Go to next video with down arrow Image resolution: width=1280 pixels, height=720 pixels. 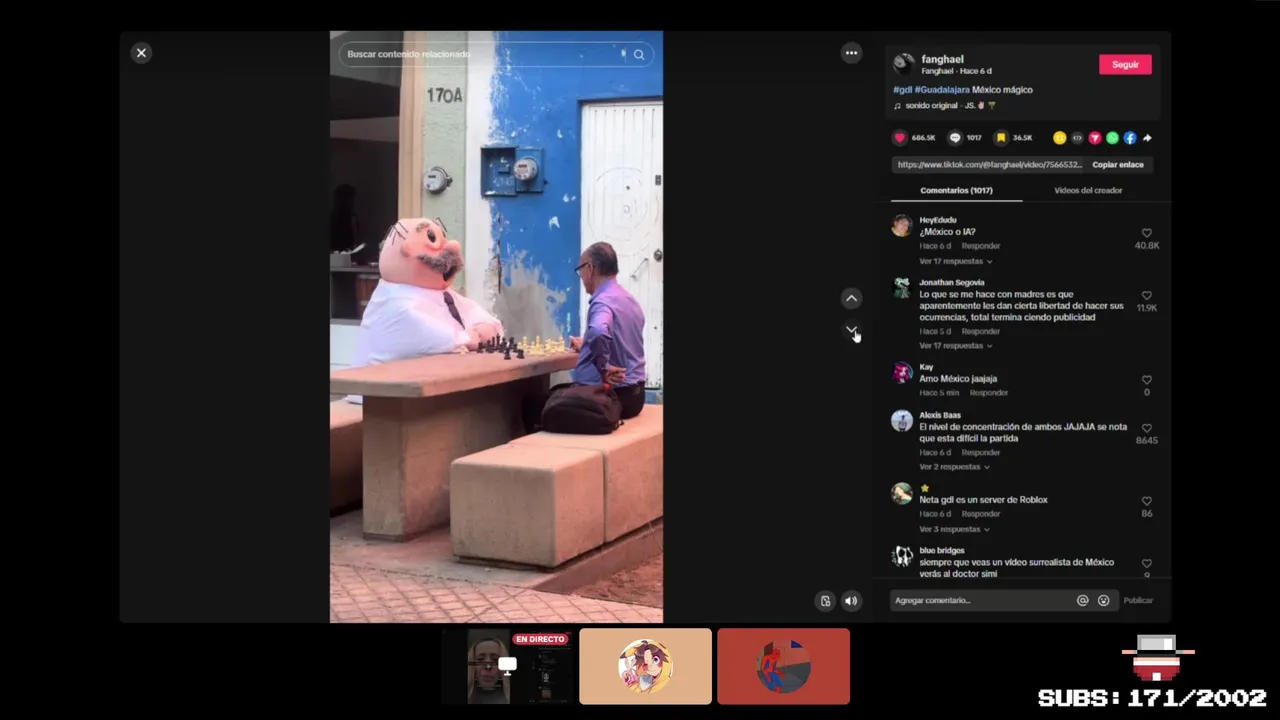click(851, 329)
